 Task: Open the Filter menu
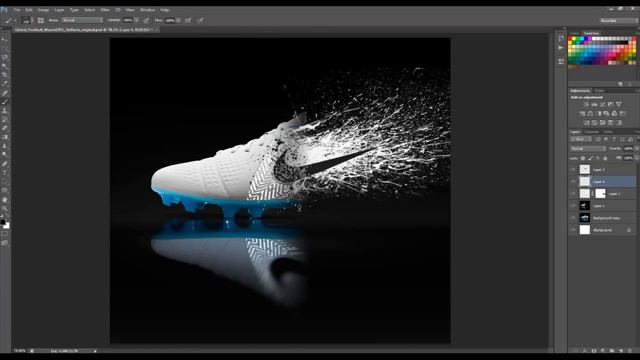105,10
